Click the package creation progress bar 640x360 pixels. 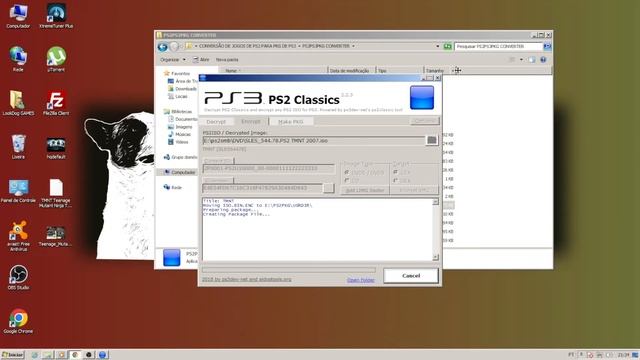(289, 270)
